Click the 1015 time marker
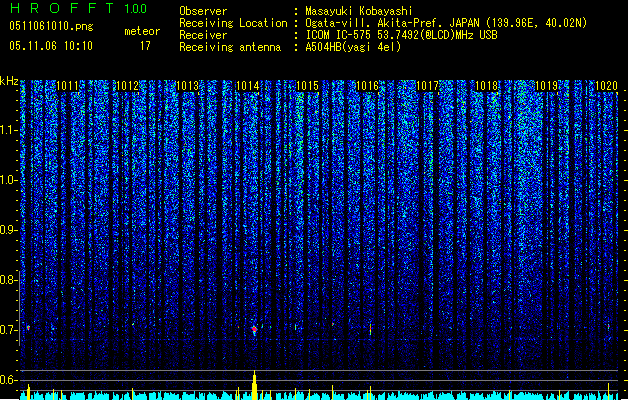The width and height of the screenshot is (629, 400). (x=307, y=86)
